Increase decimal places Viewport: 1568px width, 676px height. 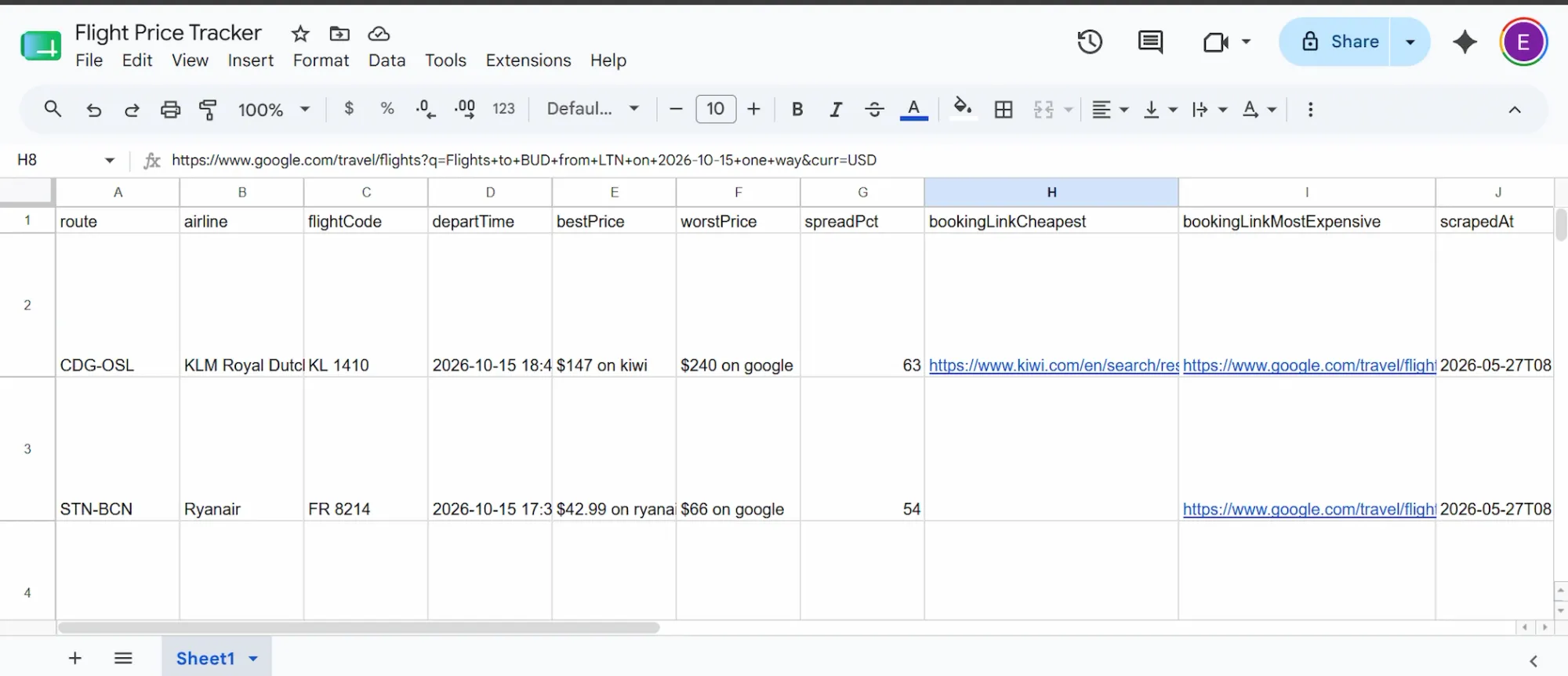tap(464, 109)
